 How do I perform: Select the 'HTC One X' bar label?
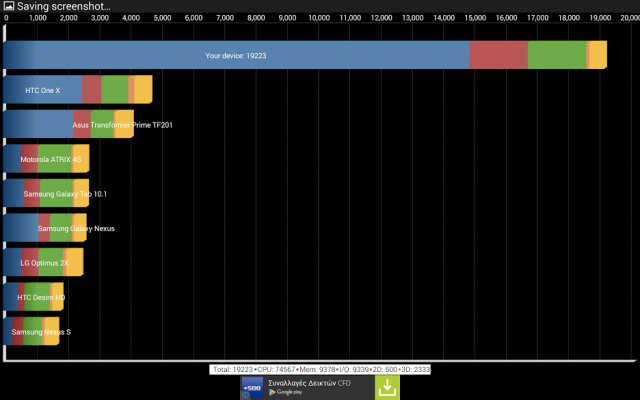click(42, 90)
